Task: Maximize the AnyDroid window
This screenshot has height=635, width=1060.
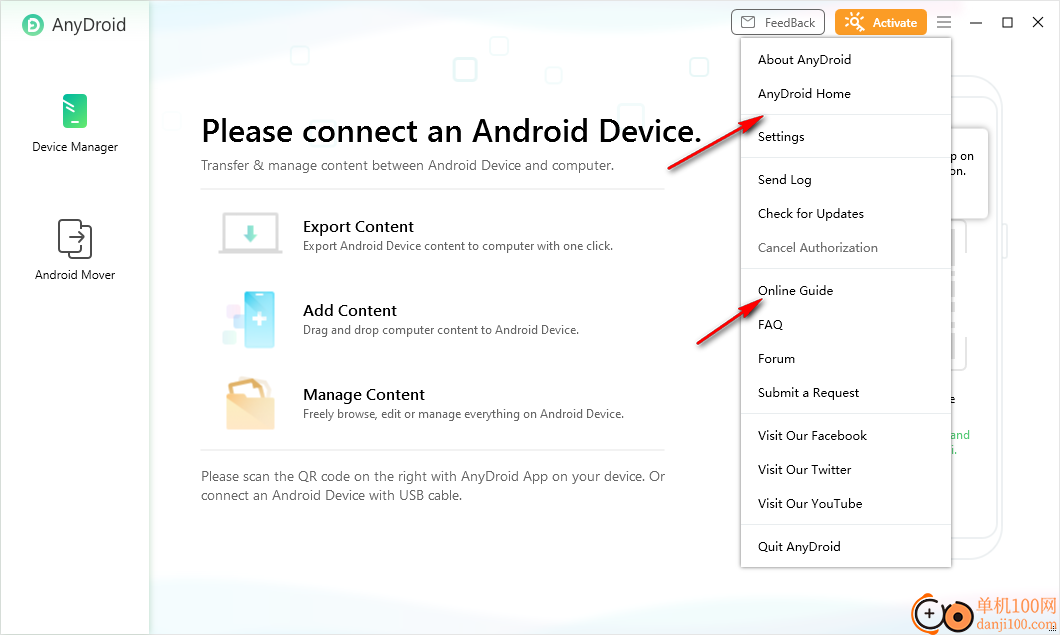Action: click(x=1007, y=22)
